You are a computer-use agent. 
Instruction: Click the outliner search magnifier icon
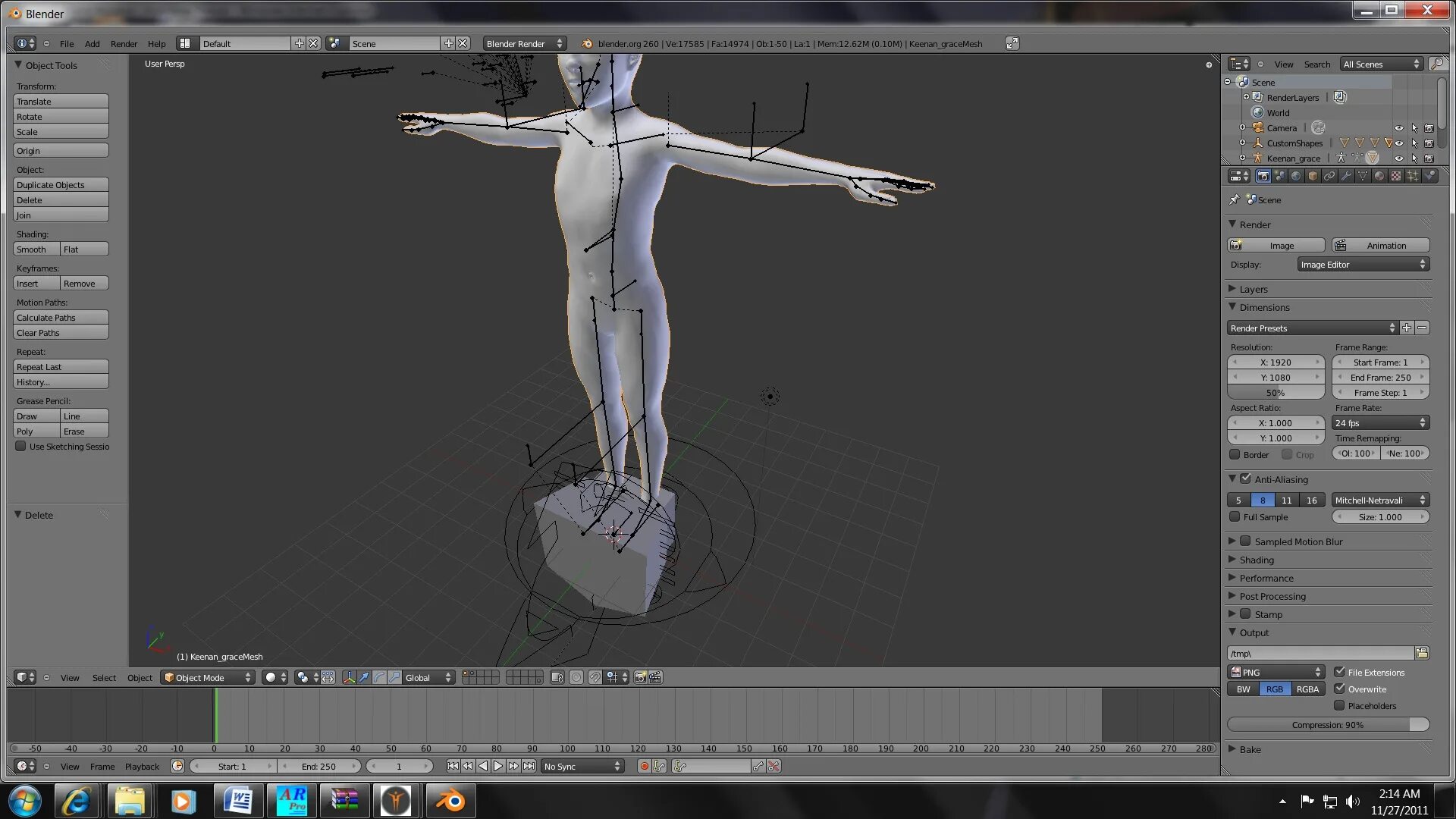pos(1436,64)
